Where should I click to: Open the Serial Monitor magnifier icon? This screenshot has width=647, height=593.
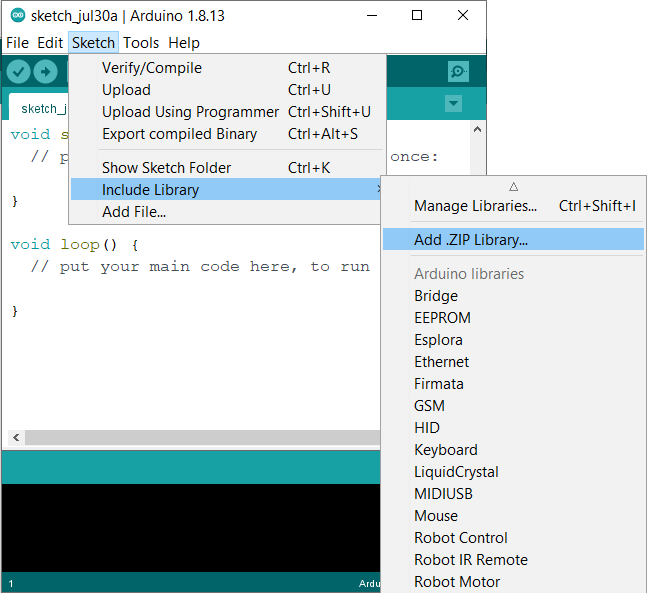(x=458, y=71)
